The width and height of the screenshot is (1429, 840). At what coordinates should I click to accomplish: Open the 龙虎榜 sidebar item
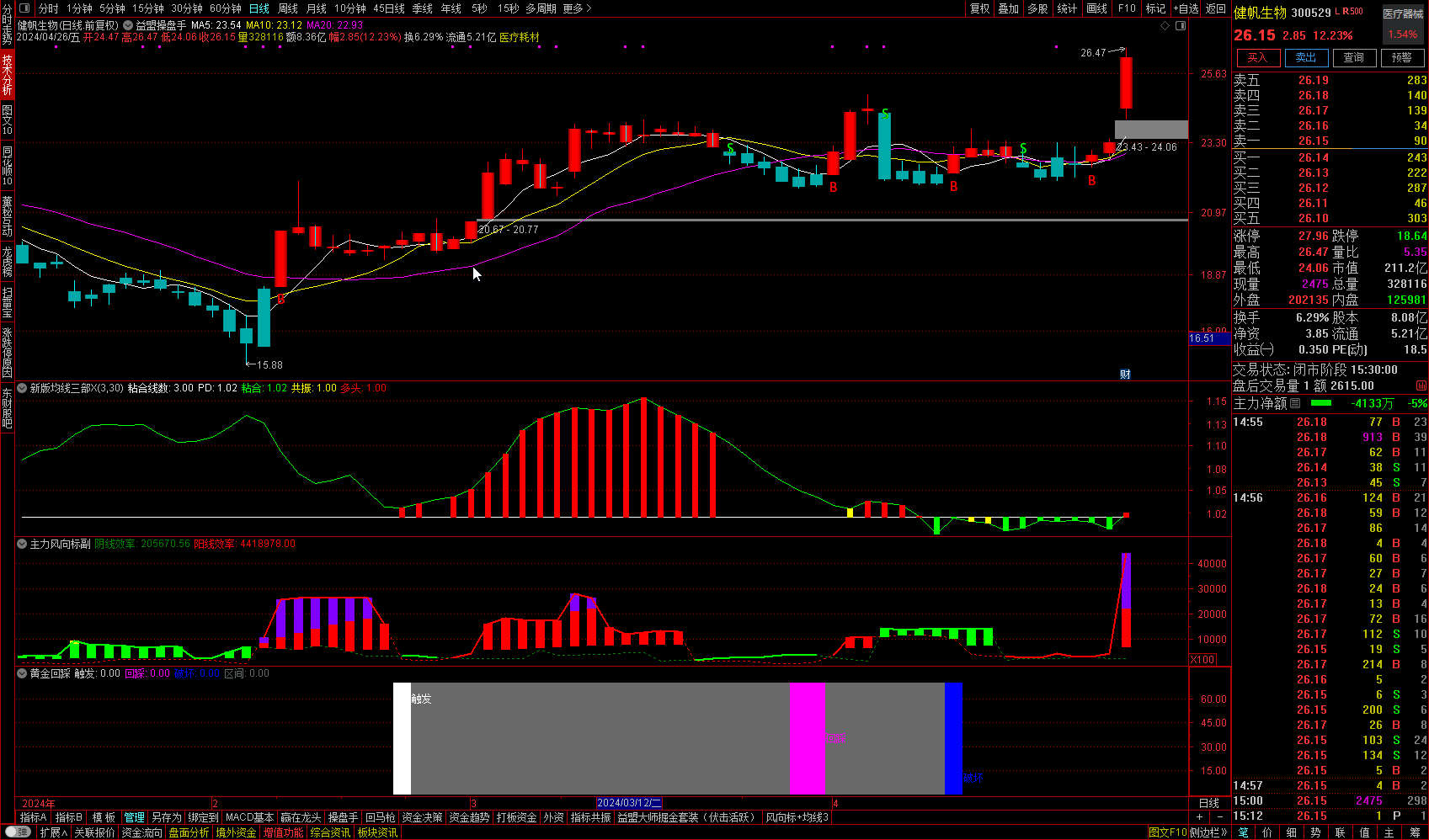coord(7,262)
